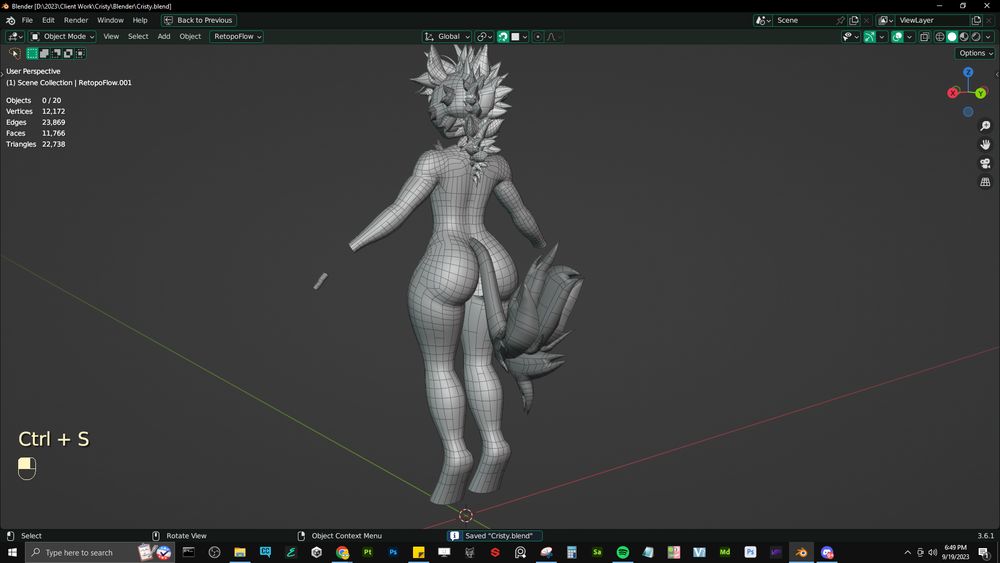Image resolution: width=1000 pixels, height=563 pixels.
Task: Open the File menu
Action: pyautogui.click(x=27, y=20)
